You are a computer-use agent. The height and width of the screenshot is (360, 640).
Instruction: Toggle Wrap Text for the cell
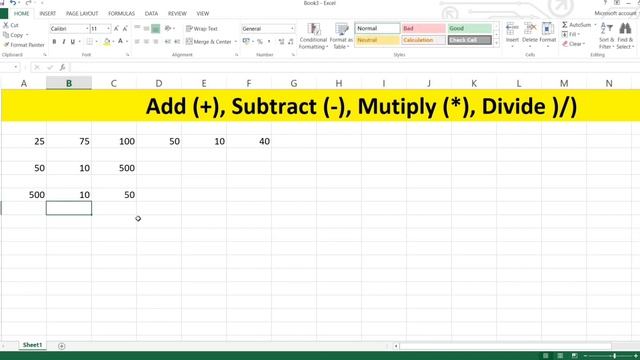[x=202, y=29]
